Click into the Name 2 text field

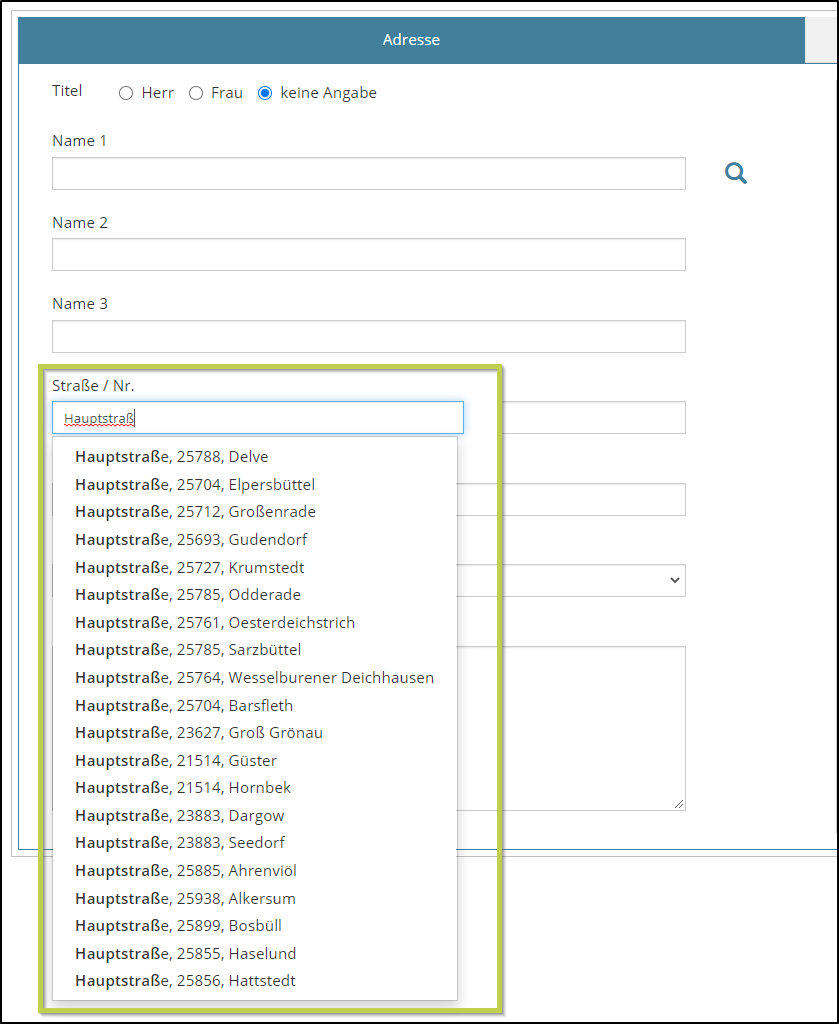368,254
